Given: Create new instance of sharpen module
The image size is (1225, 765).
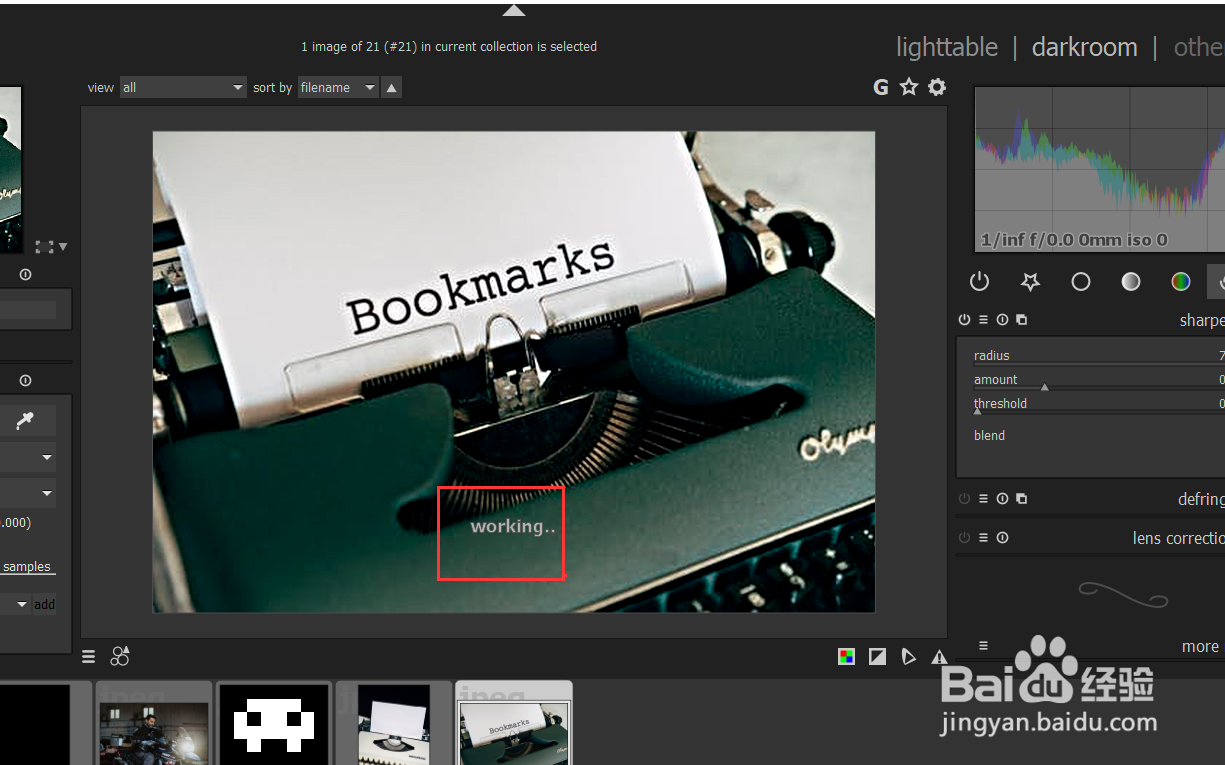Looking at the screenshot, I should pos(1021,320).
